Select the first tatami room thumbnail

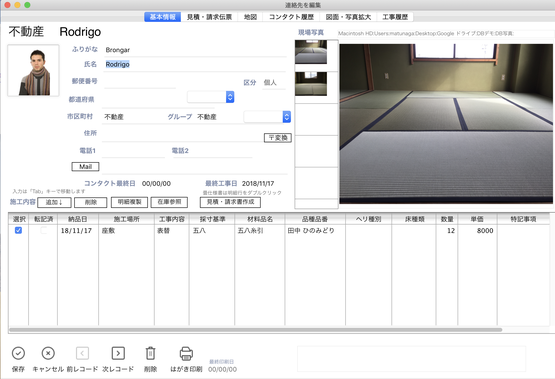311,52
